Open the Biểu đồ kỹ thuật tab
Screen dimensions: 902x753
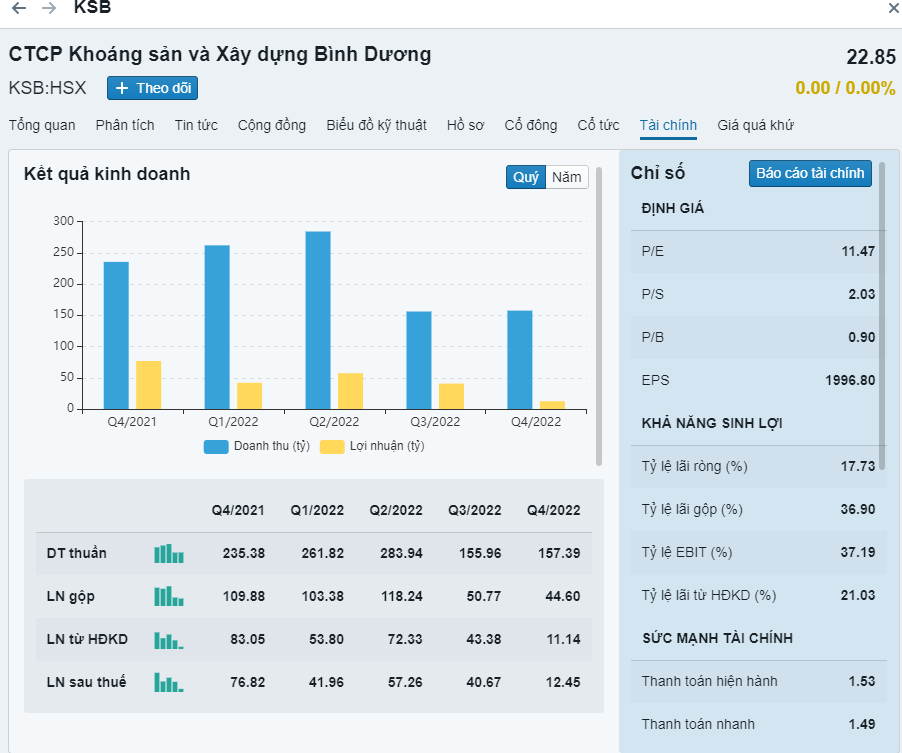[x=376, y=125]
